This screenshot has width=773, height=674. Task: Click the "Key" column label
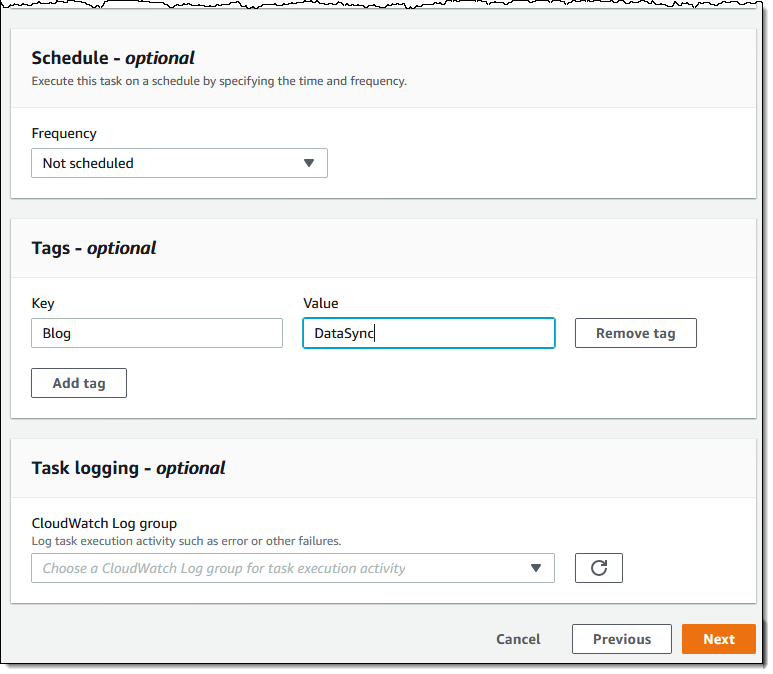click(x=43, y=303)
